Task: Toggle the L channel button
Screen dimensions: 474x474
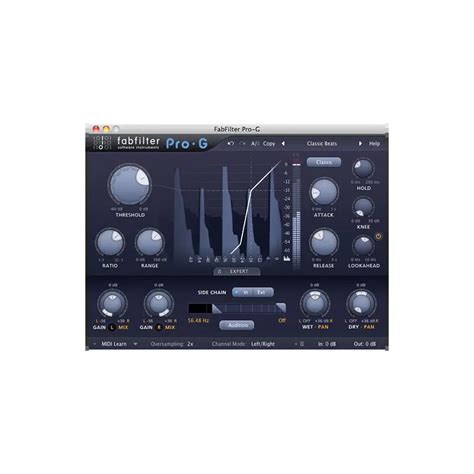Action: [112, 327]
